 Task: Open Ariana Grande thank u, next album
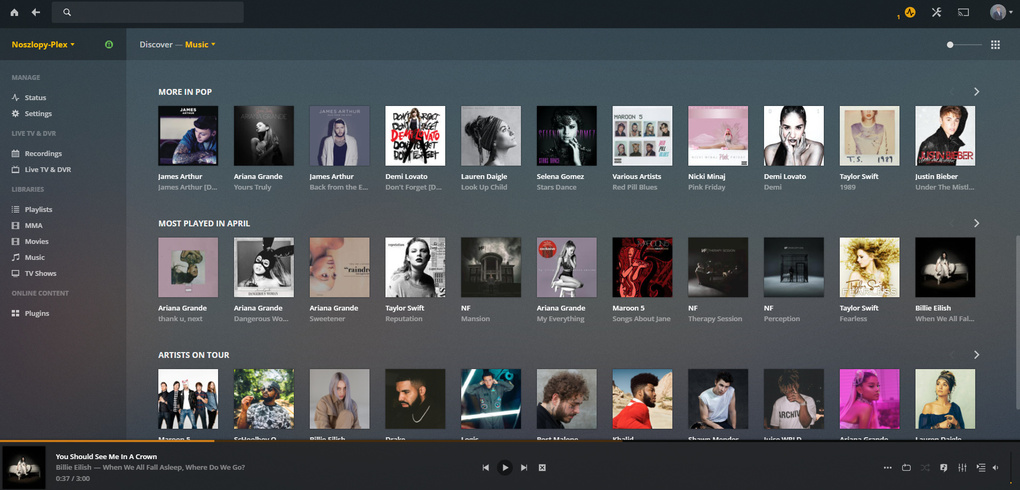click(x=188, y=267)
